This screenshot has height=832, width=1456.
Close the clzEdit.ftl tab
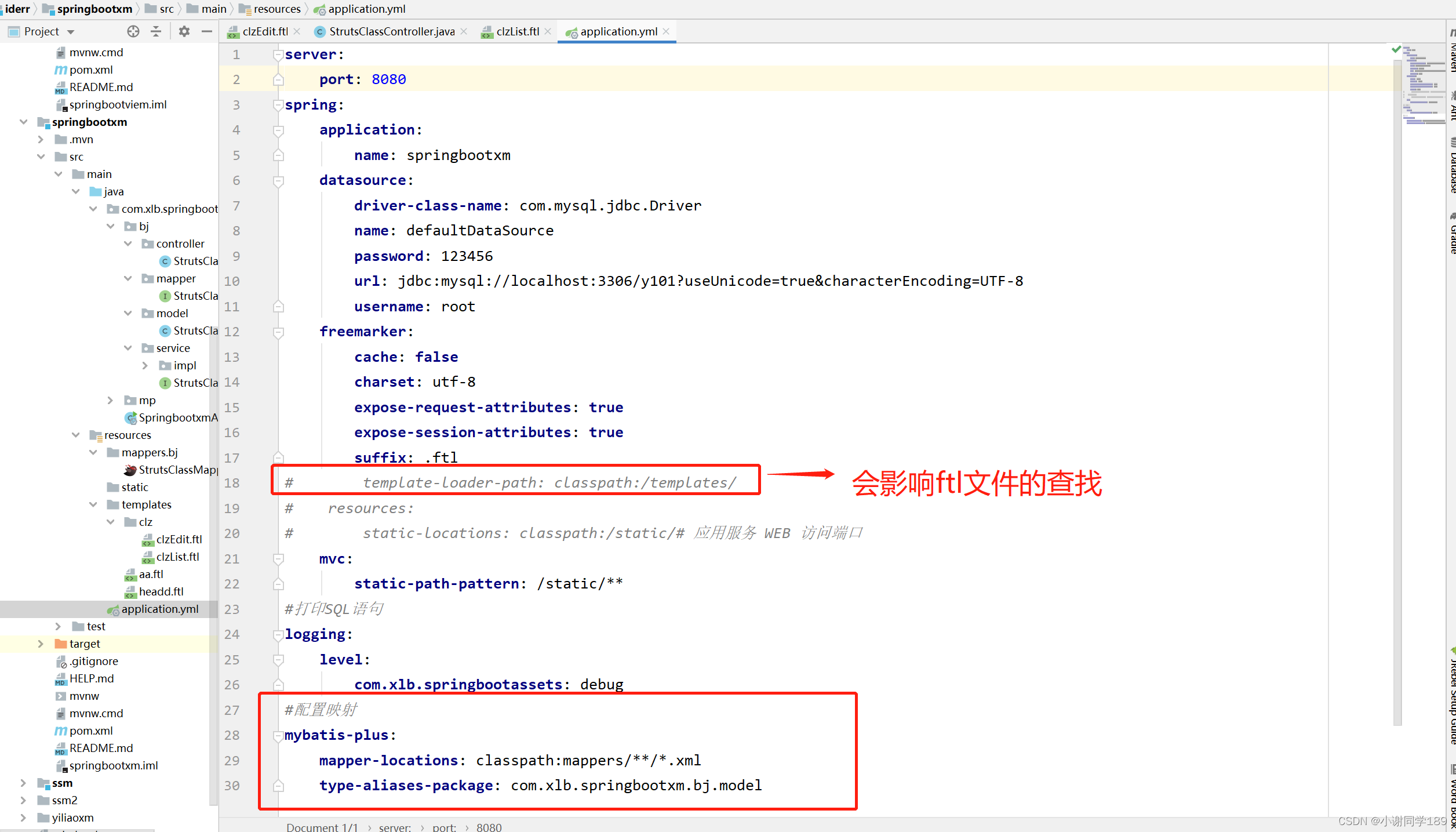297,31
